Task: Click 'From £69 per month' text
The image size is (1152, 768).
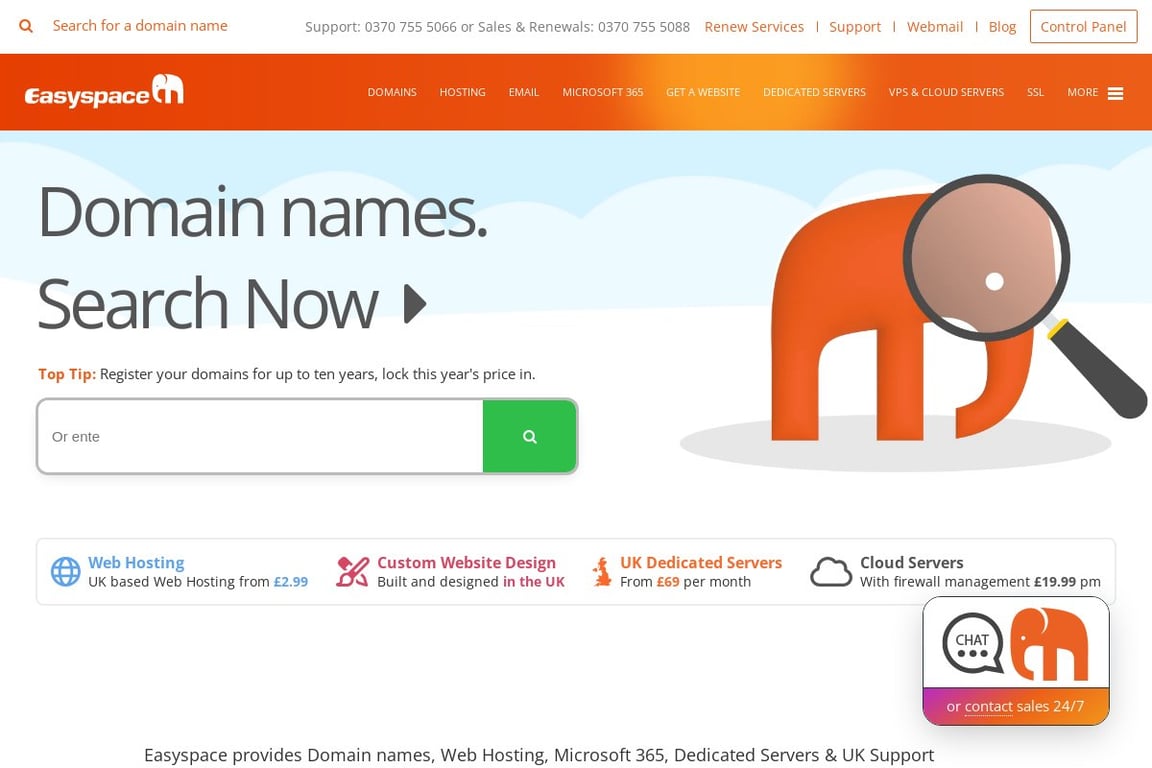Action: pos(685,581)
